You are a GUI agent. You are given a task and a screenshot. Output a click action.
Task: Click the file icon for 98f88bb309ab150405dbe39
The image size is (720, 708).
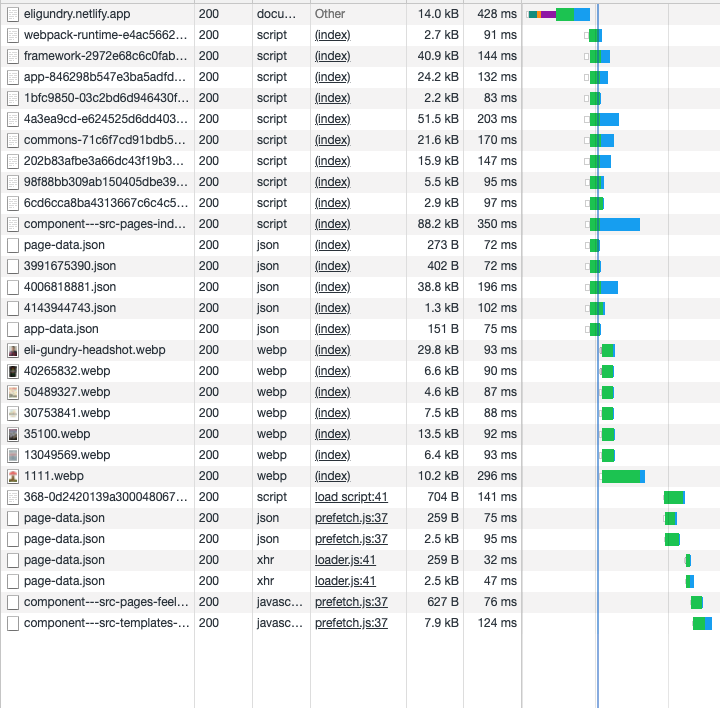click(x=13, y=182)
